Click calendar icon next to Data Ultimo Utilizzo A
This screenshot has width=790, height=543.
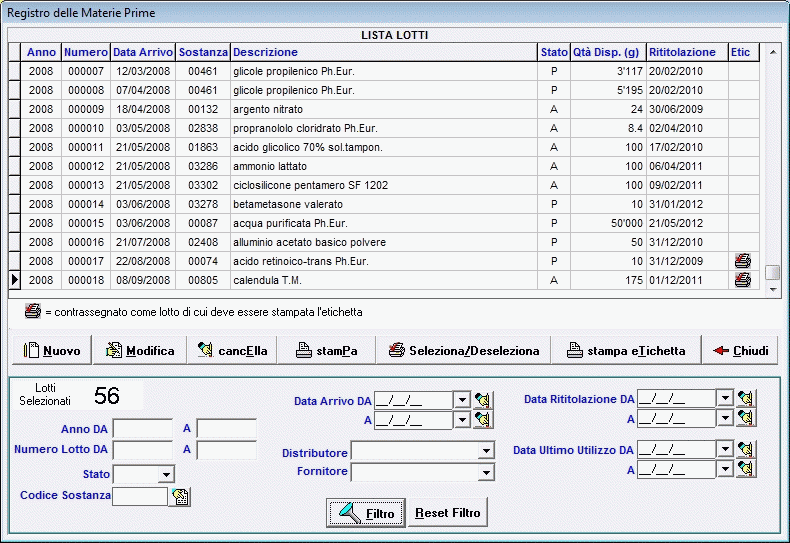(x=746, y=469)
